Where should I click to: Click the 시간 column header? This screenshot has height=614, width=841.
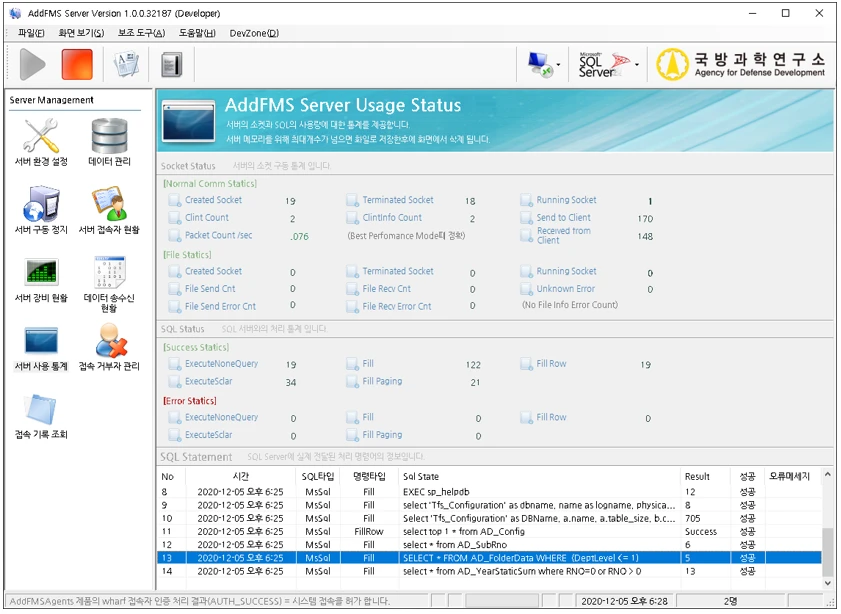[x=241, y=476]
